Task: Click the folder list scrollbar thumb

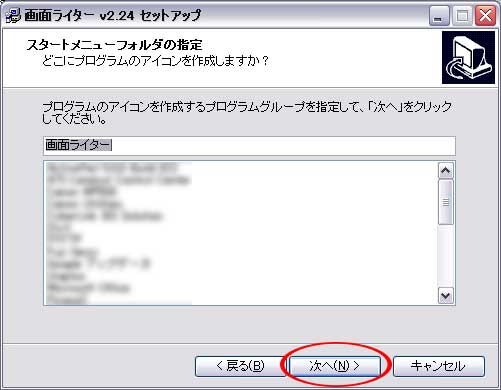Action: 446,202
